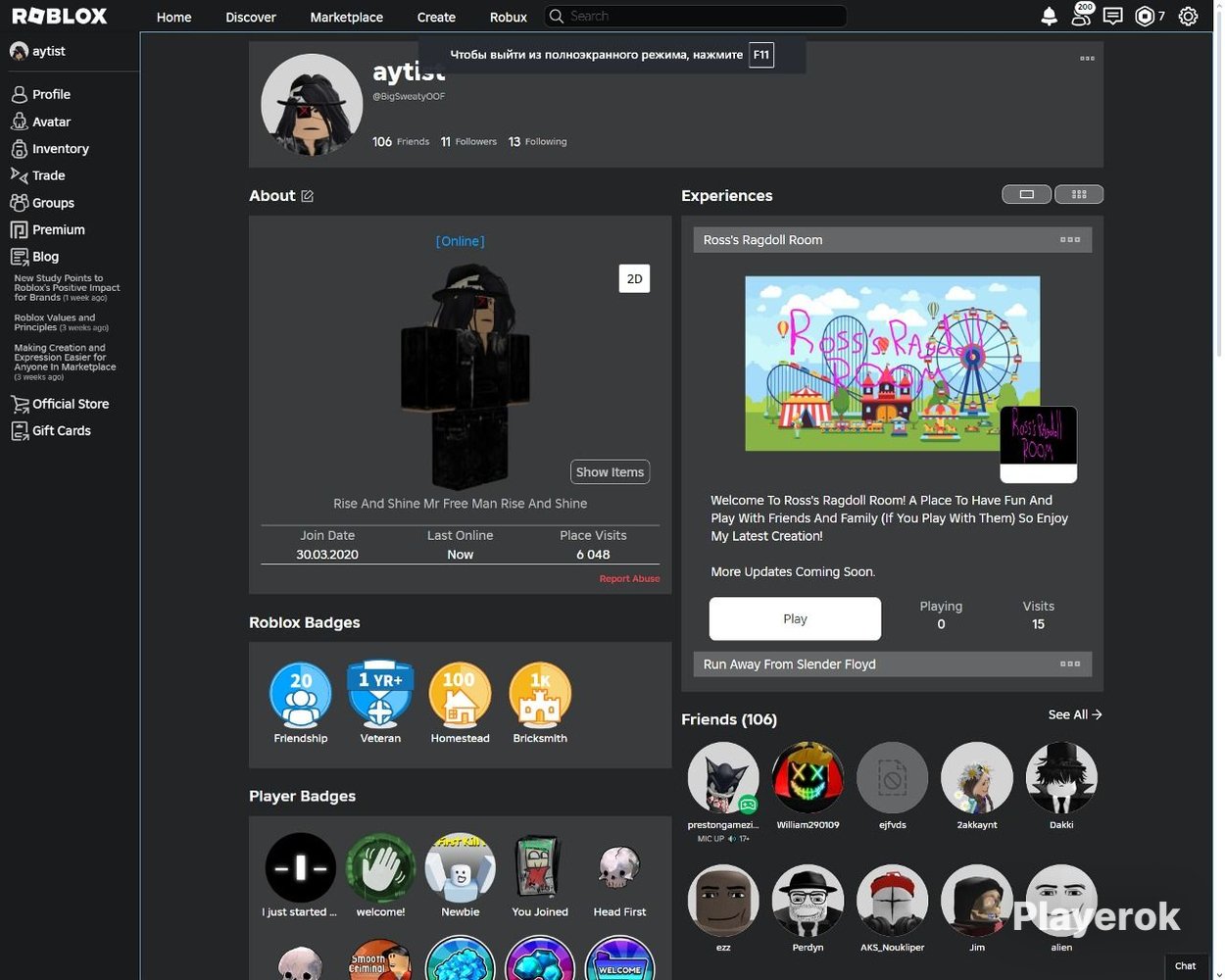Viewport: 1225px width, 980px height.
Task: Expand the Run Away From Slender Floyd experience
Action: pyautogui.click(x=893, y=664)
